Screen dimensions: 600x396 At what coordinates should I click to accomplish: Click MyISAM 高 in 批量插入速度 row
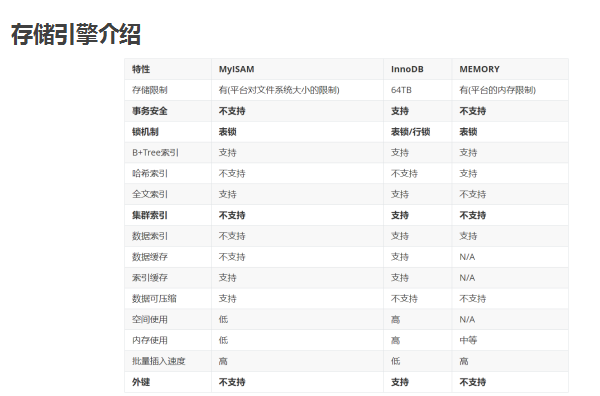coord(223,361)
